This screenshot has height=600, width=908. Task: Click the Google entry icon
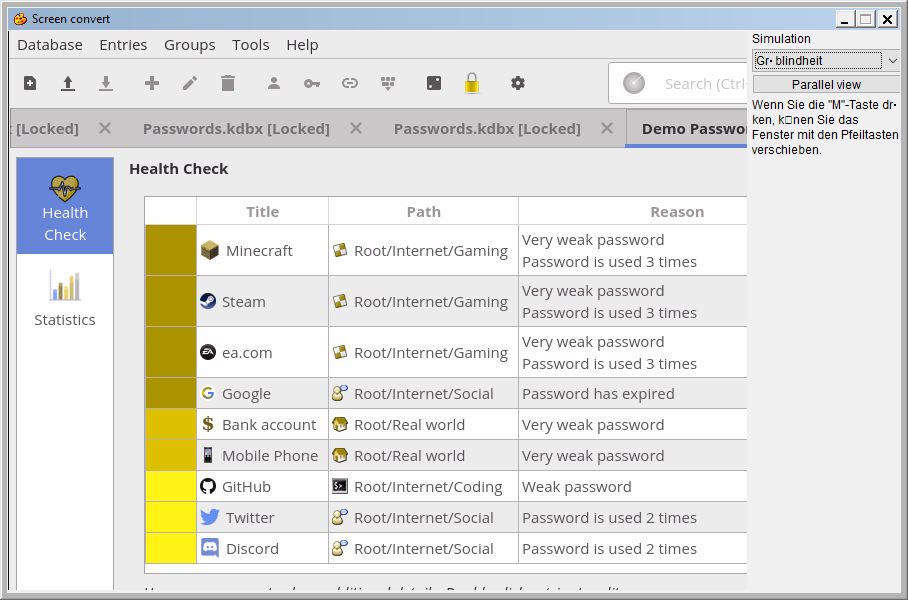tap(208, 393)
